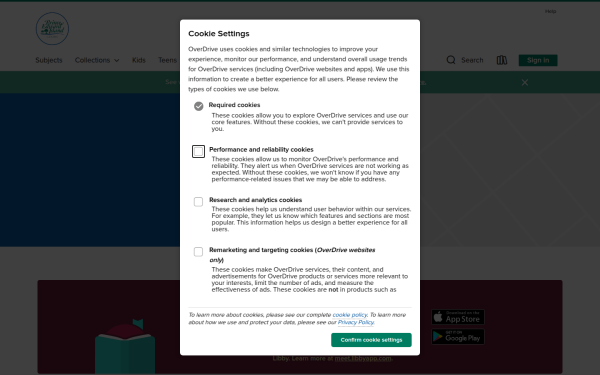Click the search magnifier icon
This screenshot has width=600, height=375.
point(451,60)
